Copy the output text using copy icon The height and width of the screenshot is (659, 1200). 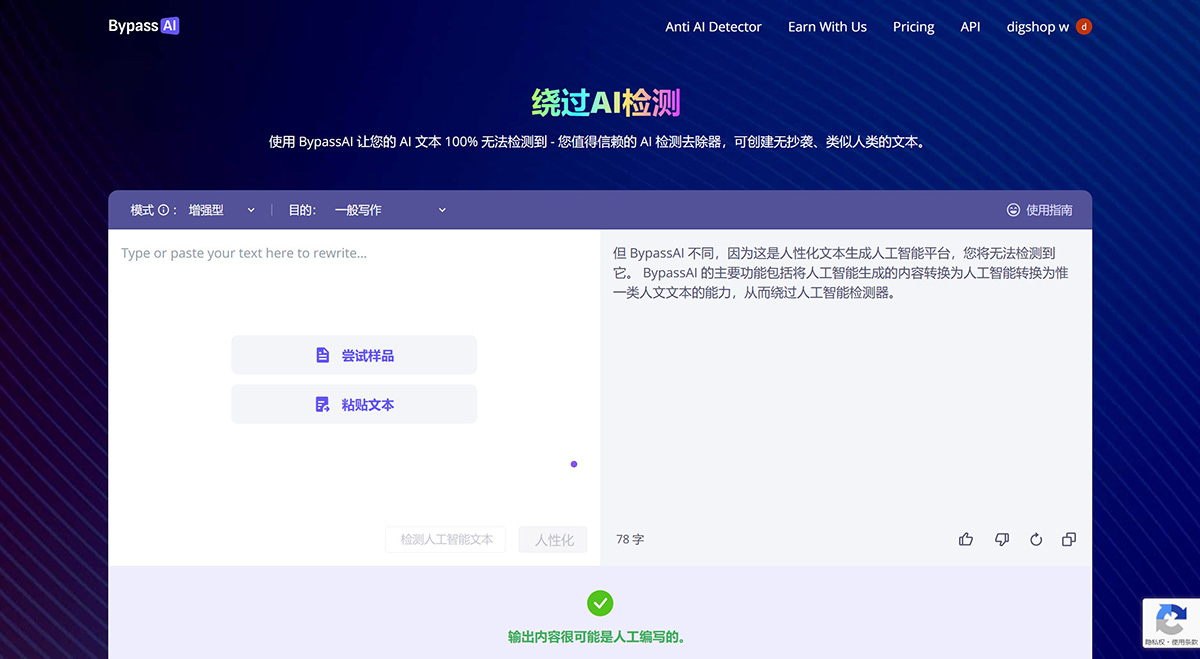point(1069,539)
